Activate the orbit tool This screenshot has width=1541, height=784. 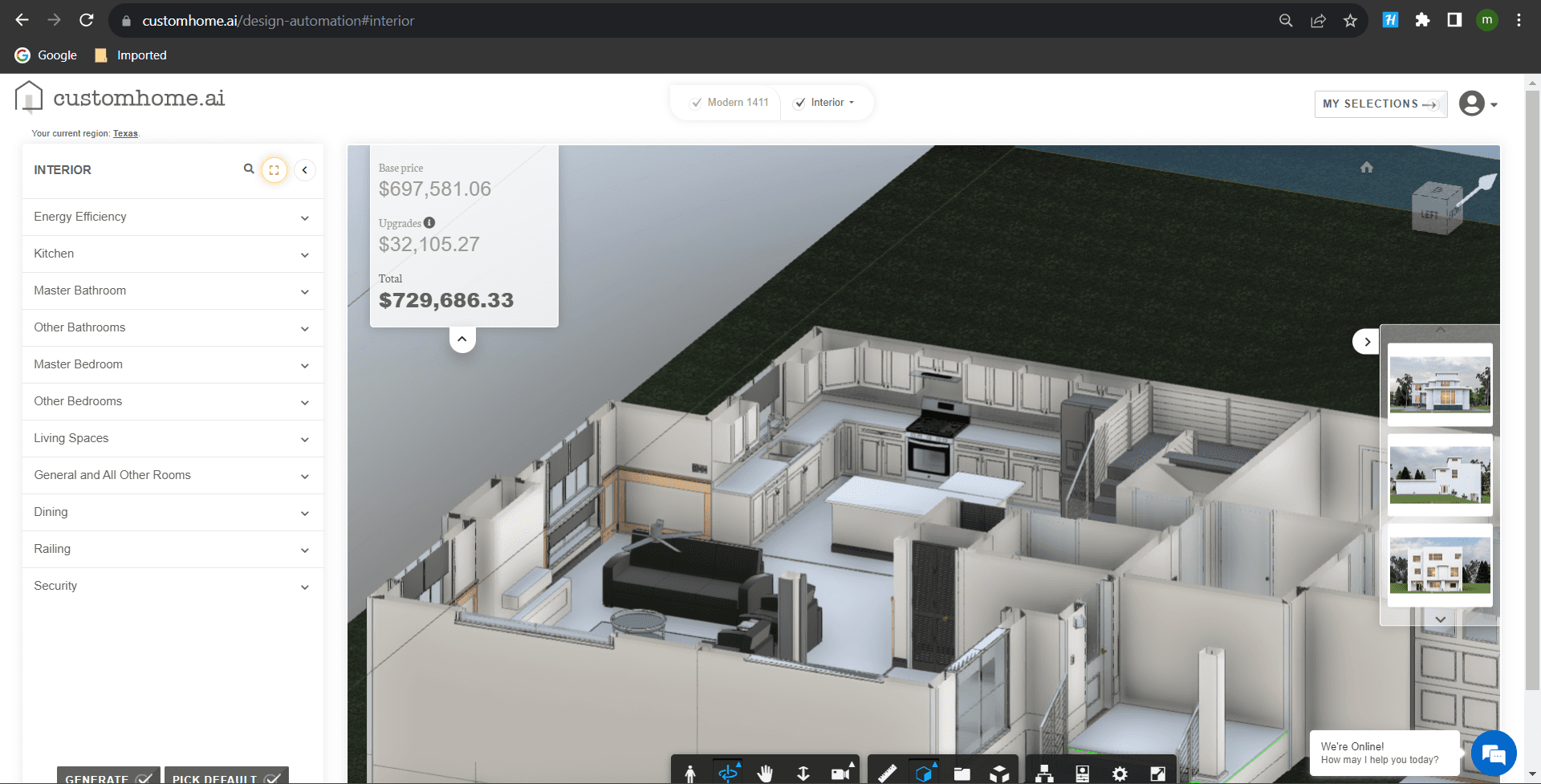pyautogui.click(x=728, y=773)
